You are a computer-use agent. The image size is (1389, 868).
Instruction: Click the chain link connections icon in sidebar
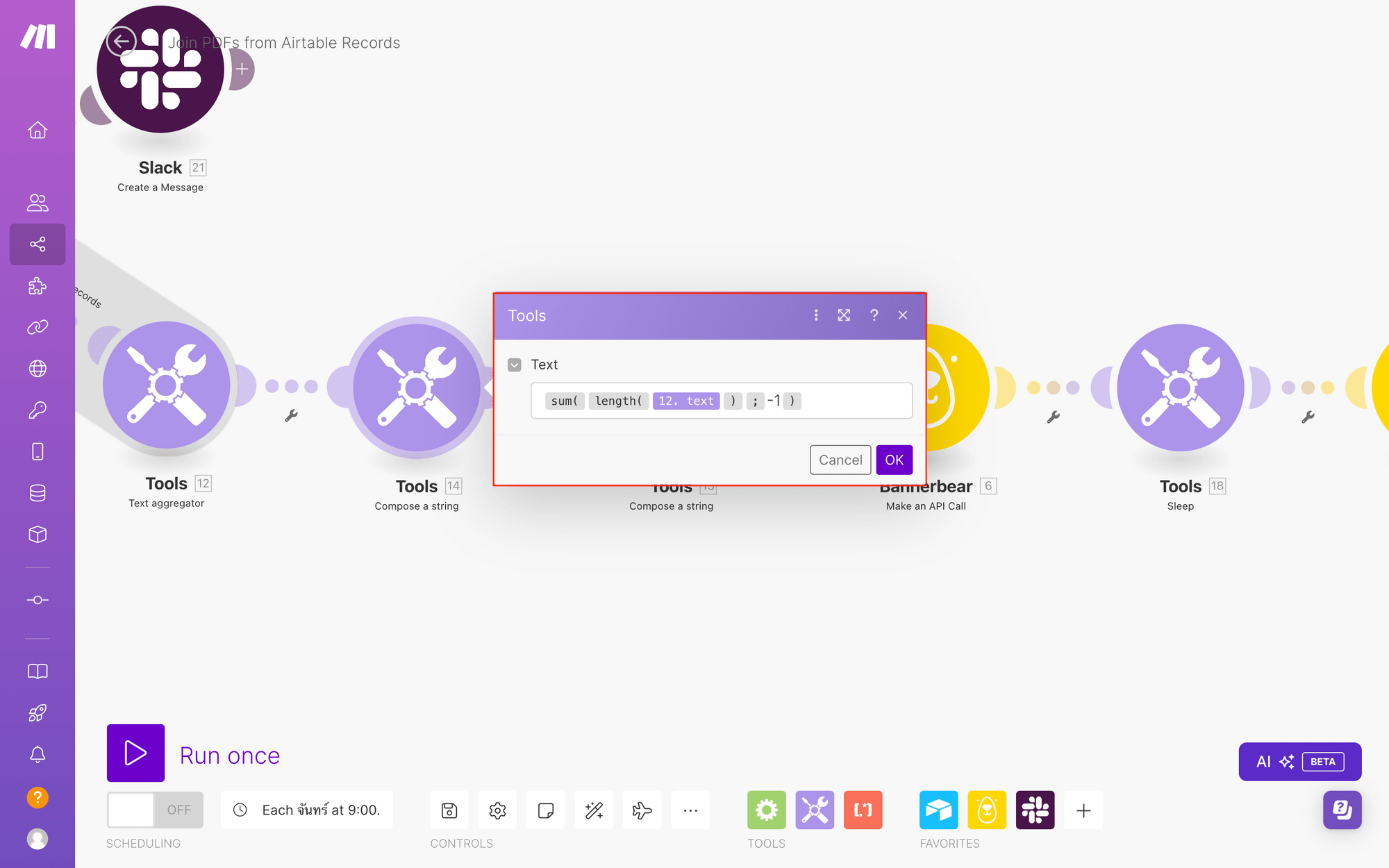(37, 327)
